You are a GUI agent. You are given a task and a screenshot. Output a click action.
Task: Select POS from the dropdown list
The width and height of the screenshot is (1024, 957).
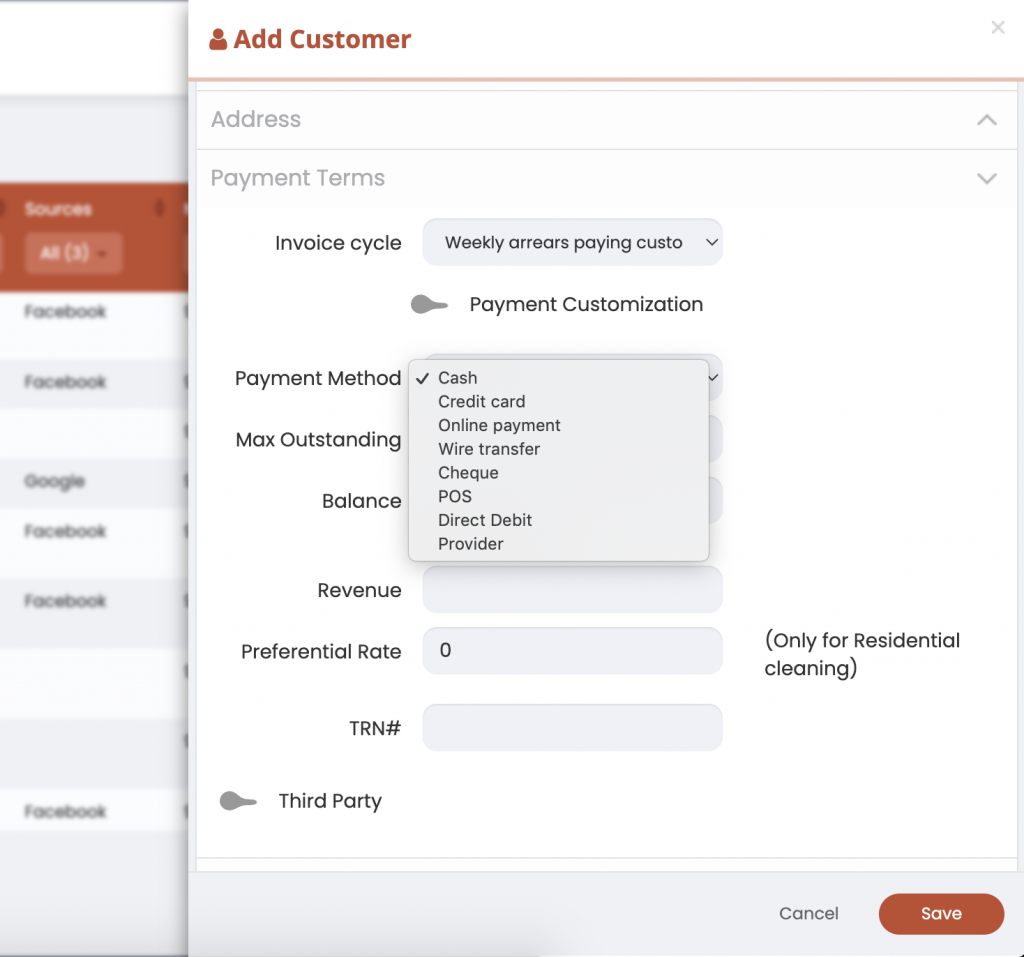tap(455, 497)
